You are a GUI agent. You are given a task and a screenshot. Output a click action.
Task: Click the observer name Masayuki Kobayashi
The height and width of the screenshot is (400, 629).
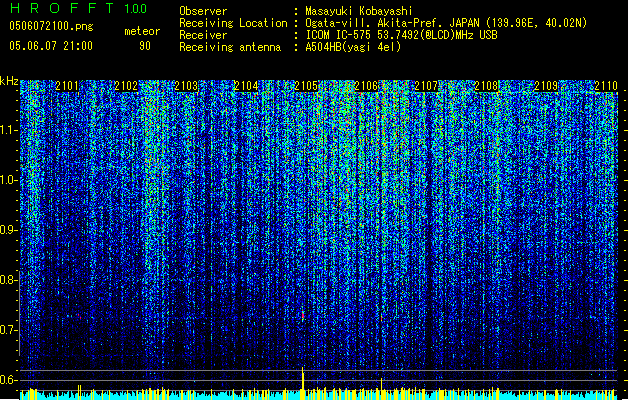[359, 11]
